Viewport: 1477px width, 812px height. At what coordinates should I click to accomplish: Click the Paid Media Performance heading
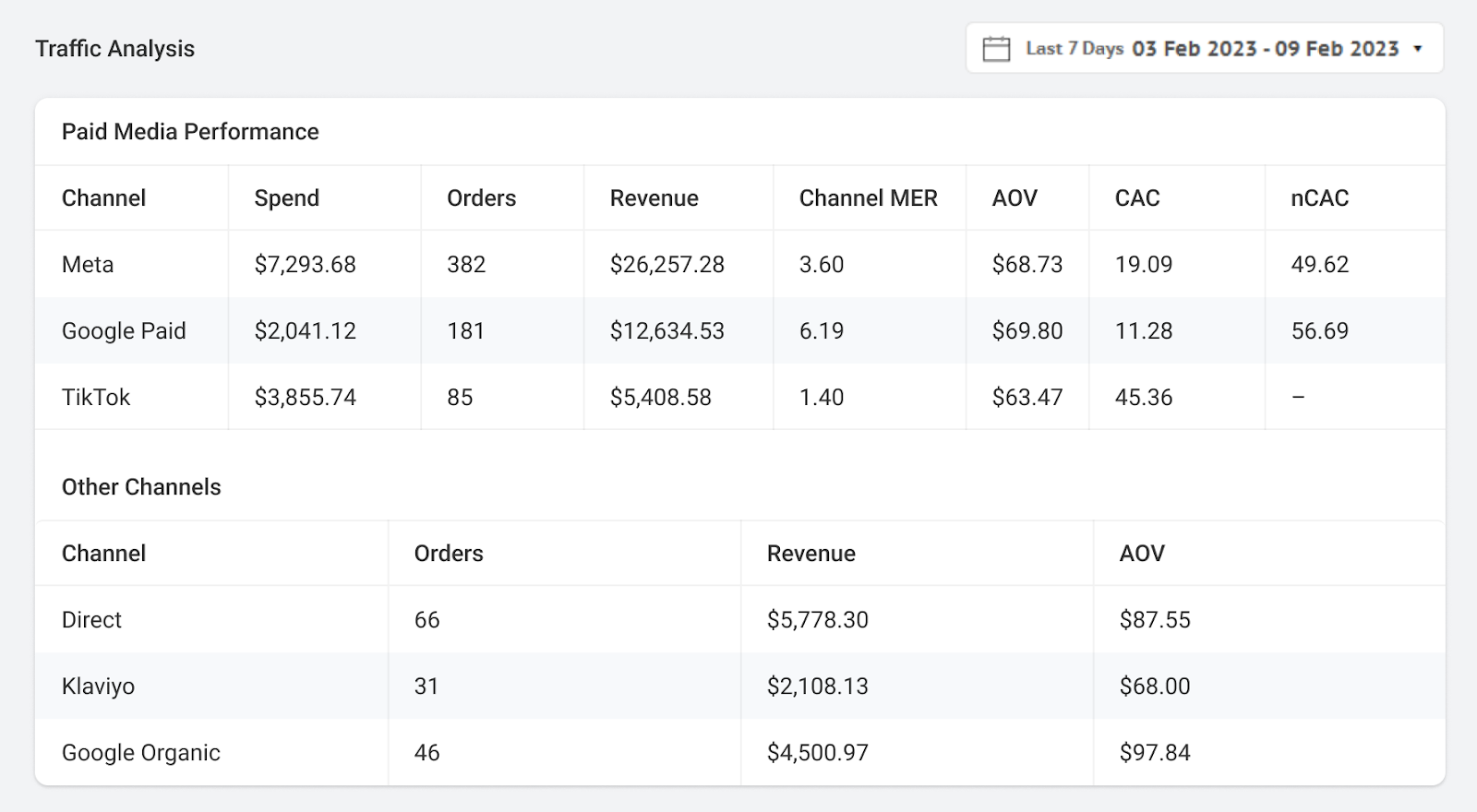pos(190,132)
